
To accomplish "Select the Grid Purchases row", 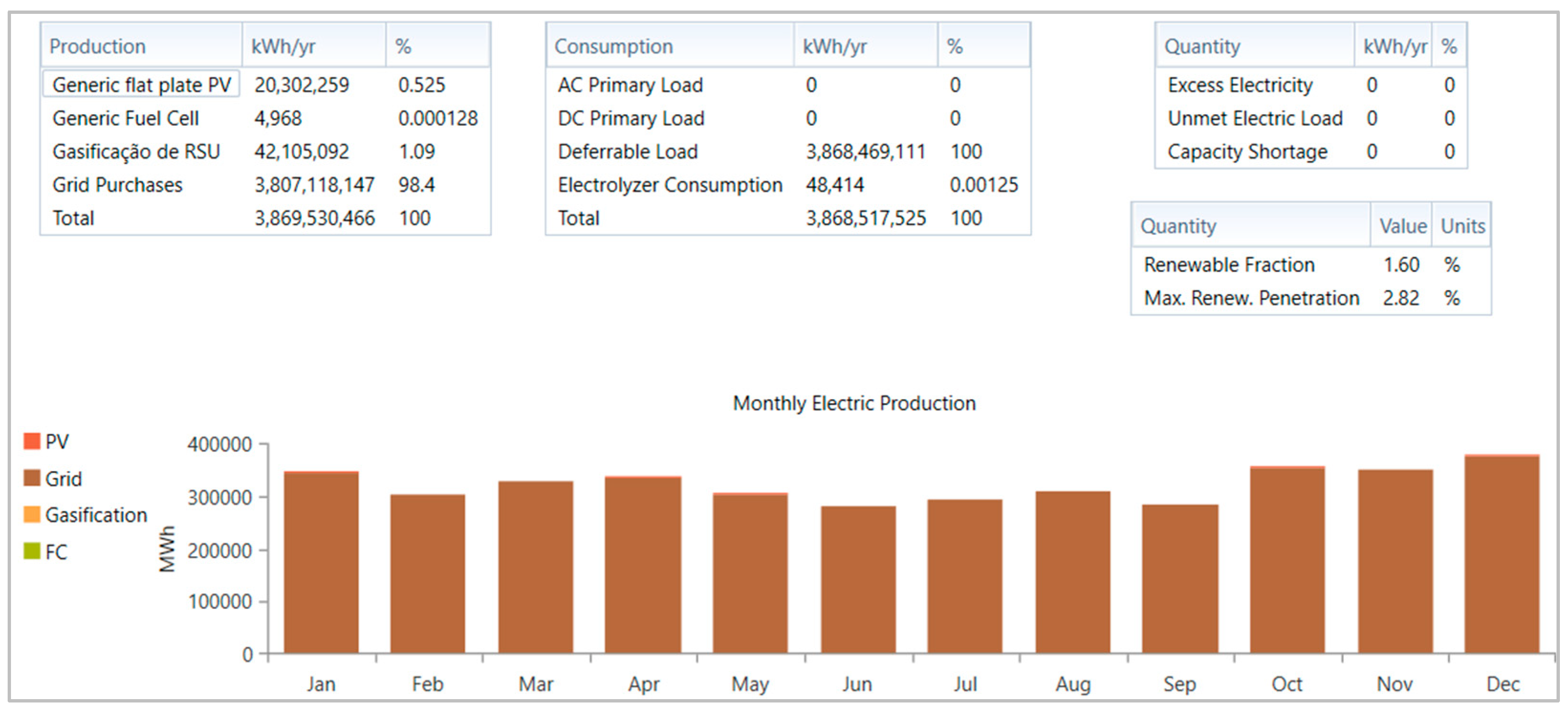I will point(118,185).
